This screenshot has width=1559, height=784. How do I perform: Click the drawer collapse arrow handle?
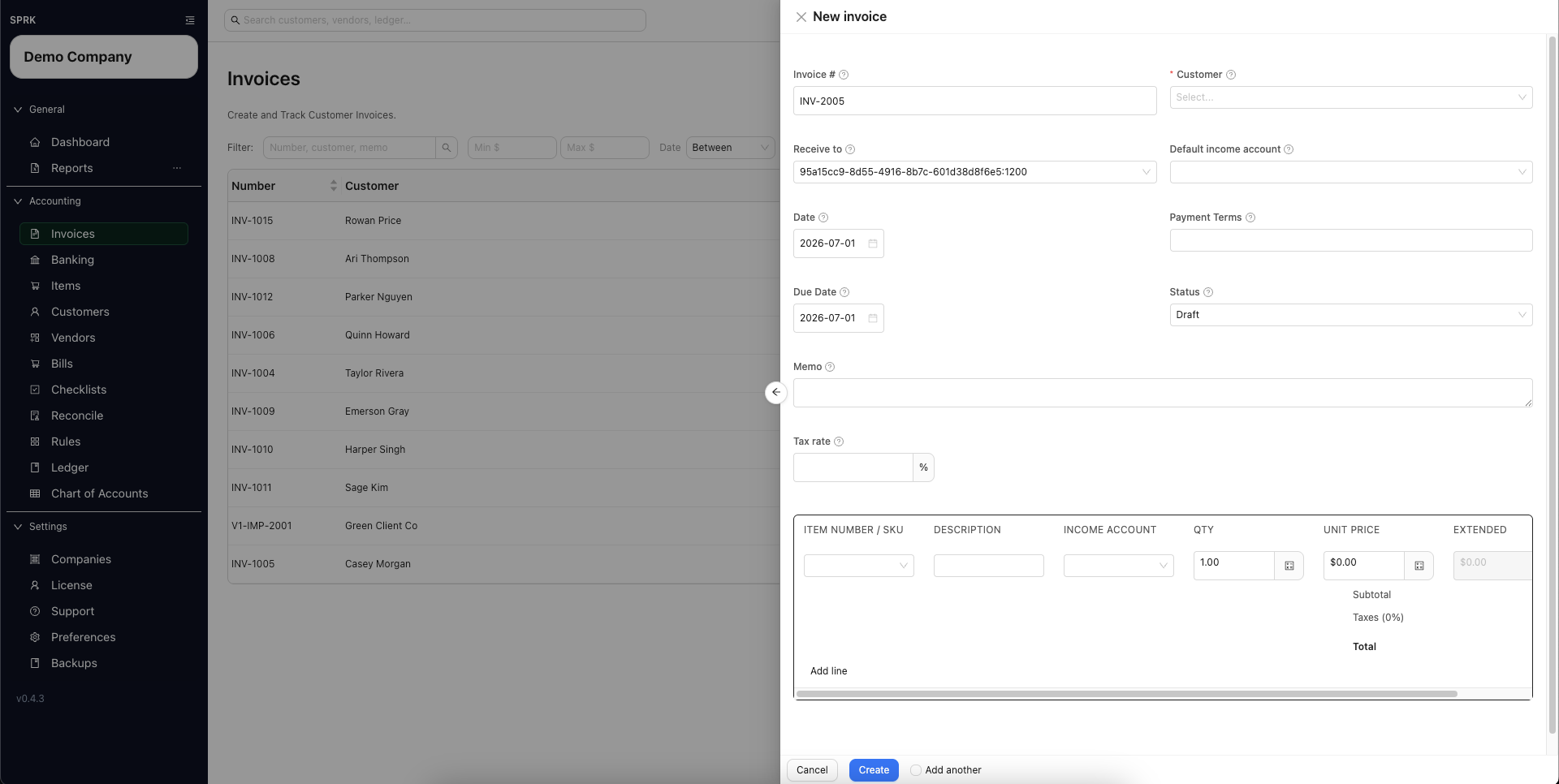coord(775,392)
